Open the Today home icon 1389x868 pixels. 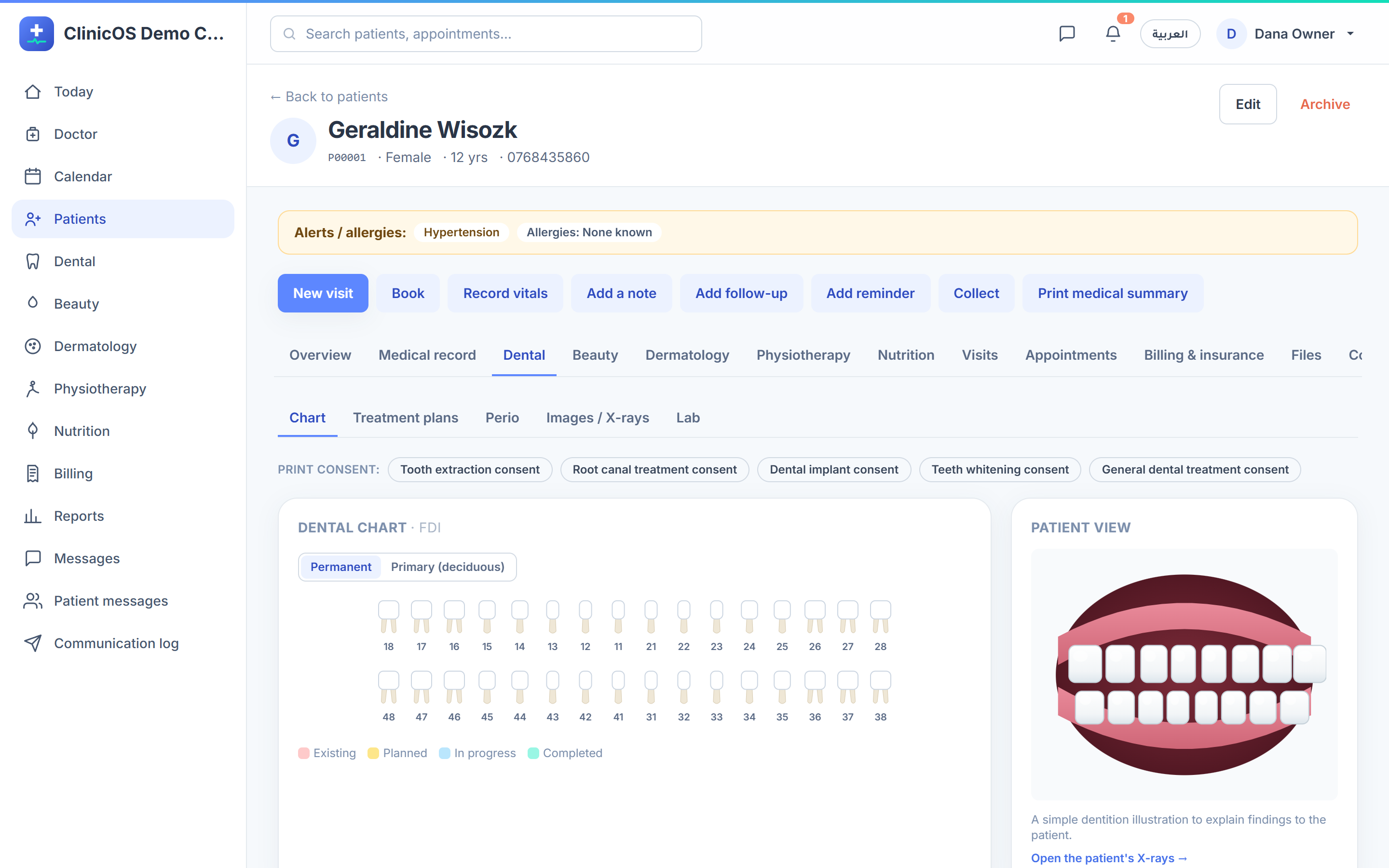tap(33, 92)
